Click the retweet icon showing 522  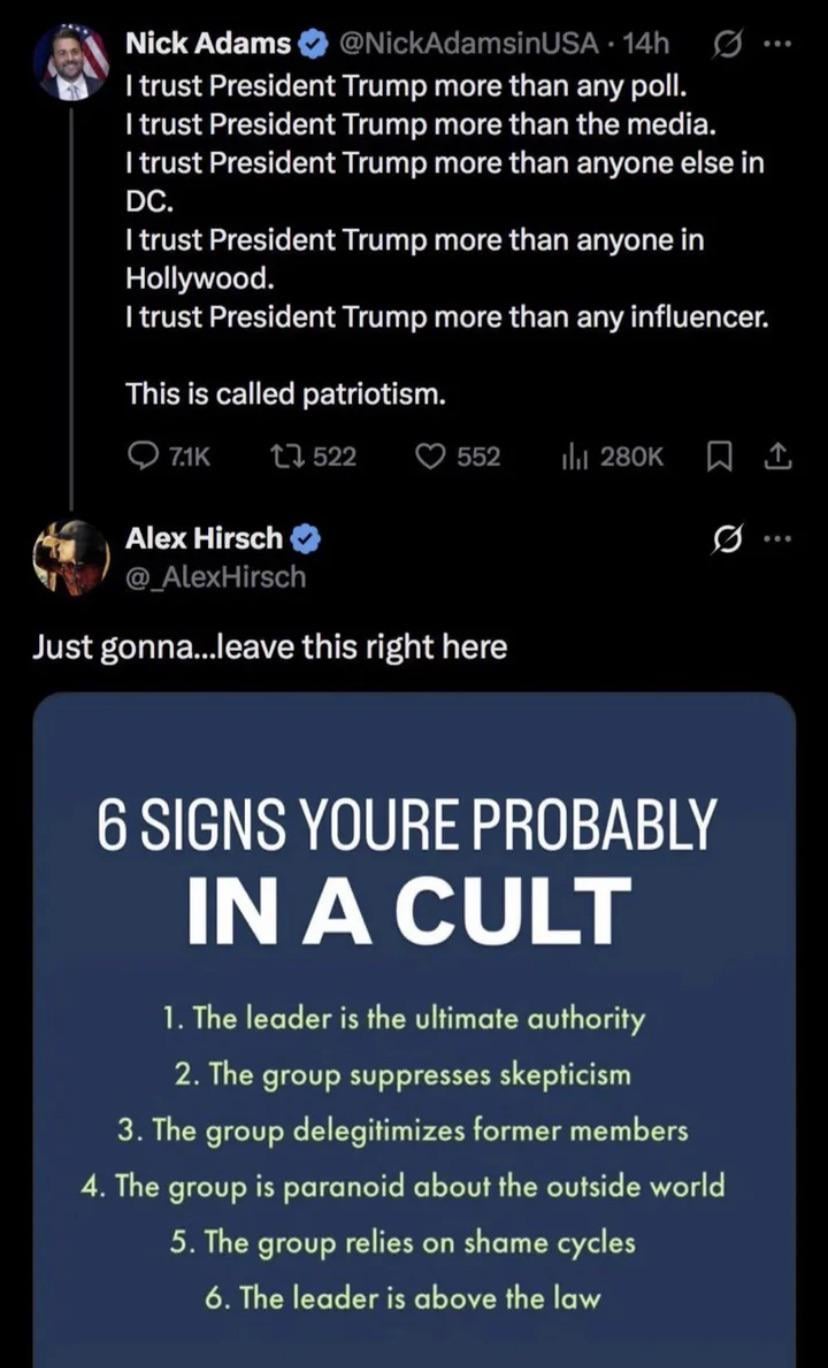[283, 456]
